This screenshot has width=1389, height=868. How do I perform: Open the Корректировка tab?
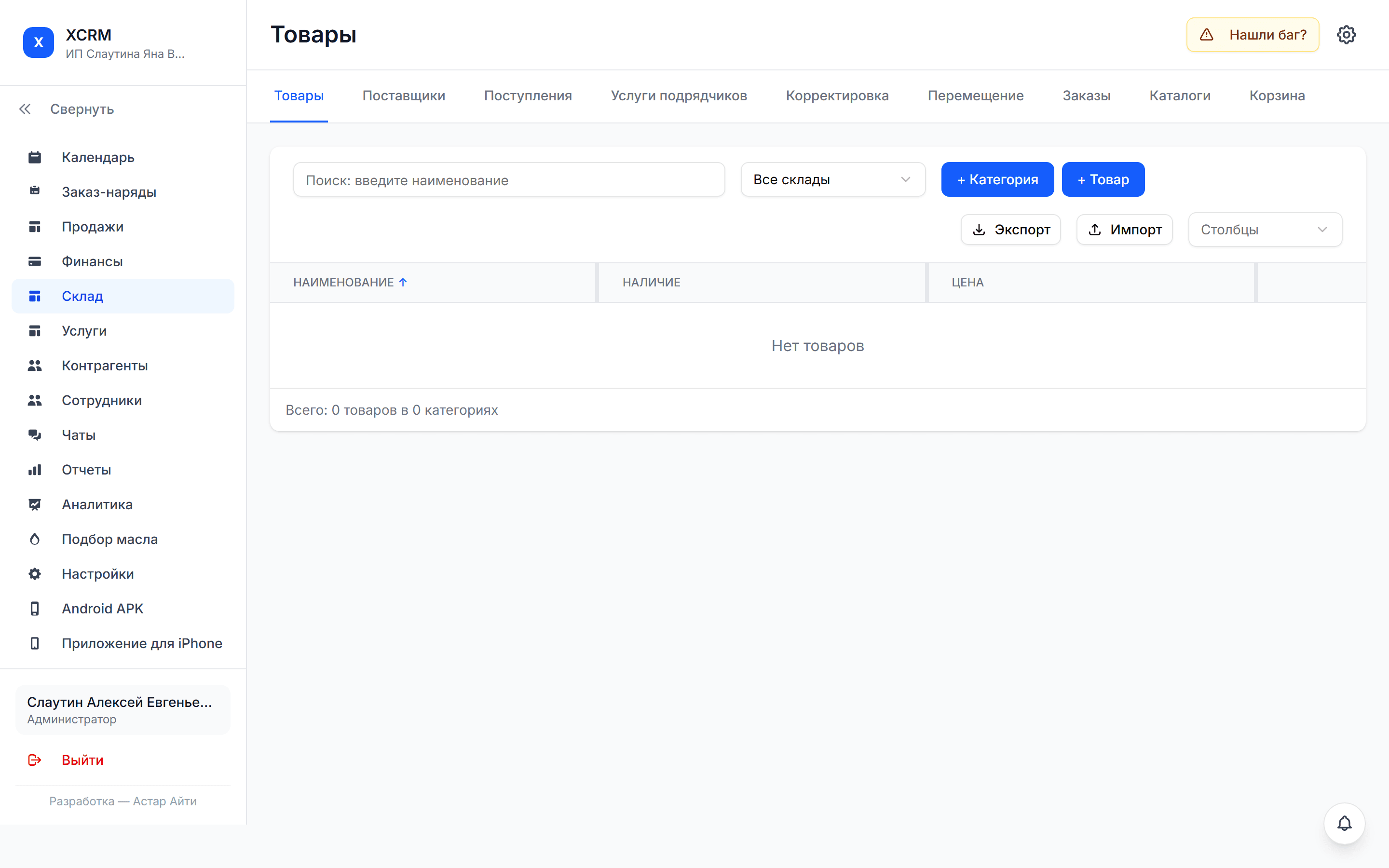[837, 96]
